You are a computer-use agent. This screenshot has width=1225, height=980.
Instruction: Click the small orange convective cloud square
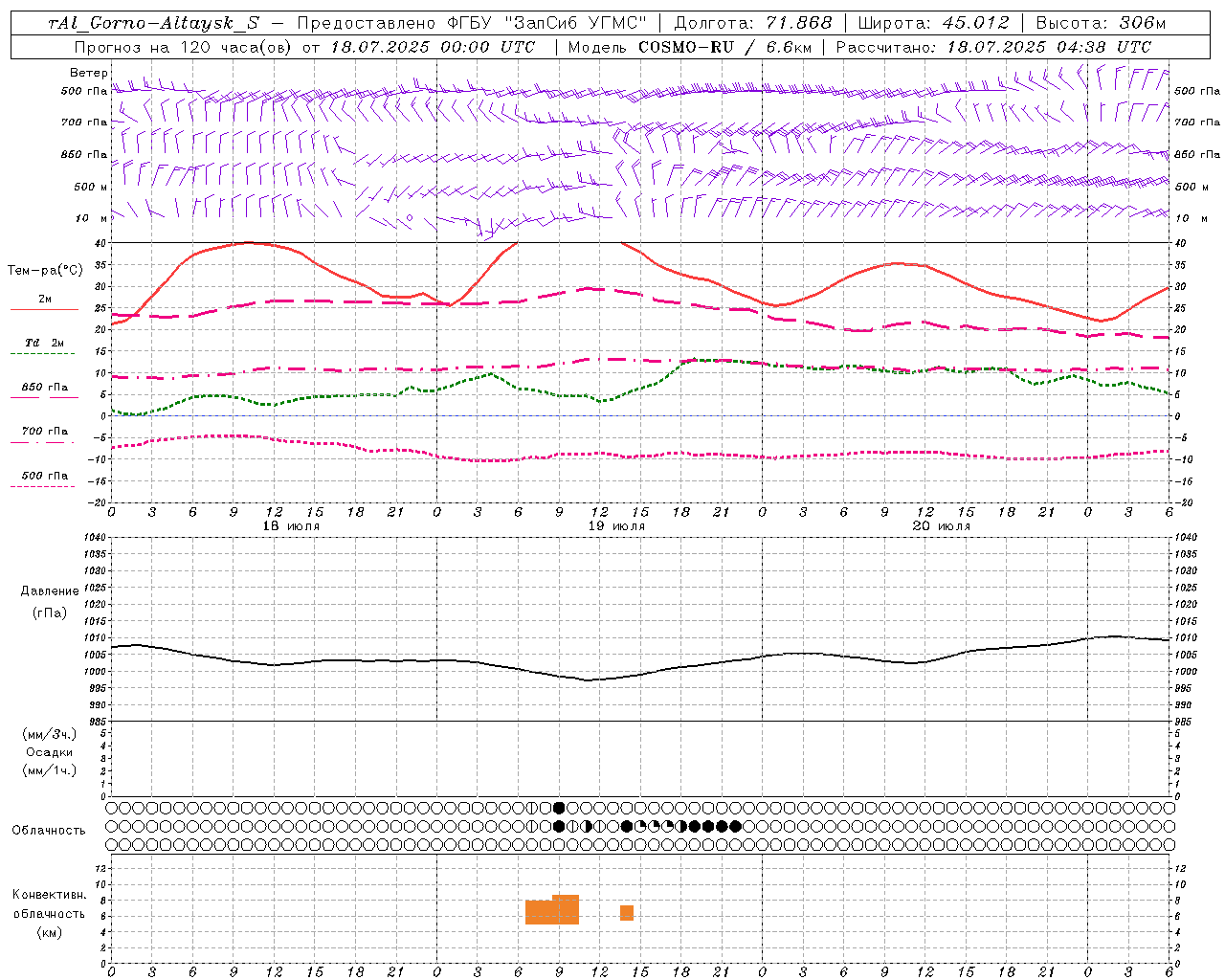coord(627,913)
